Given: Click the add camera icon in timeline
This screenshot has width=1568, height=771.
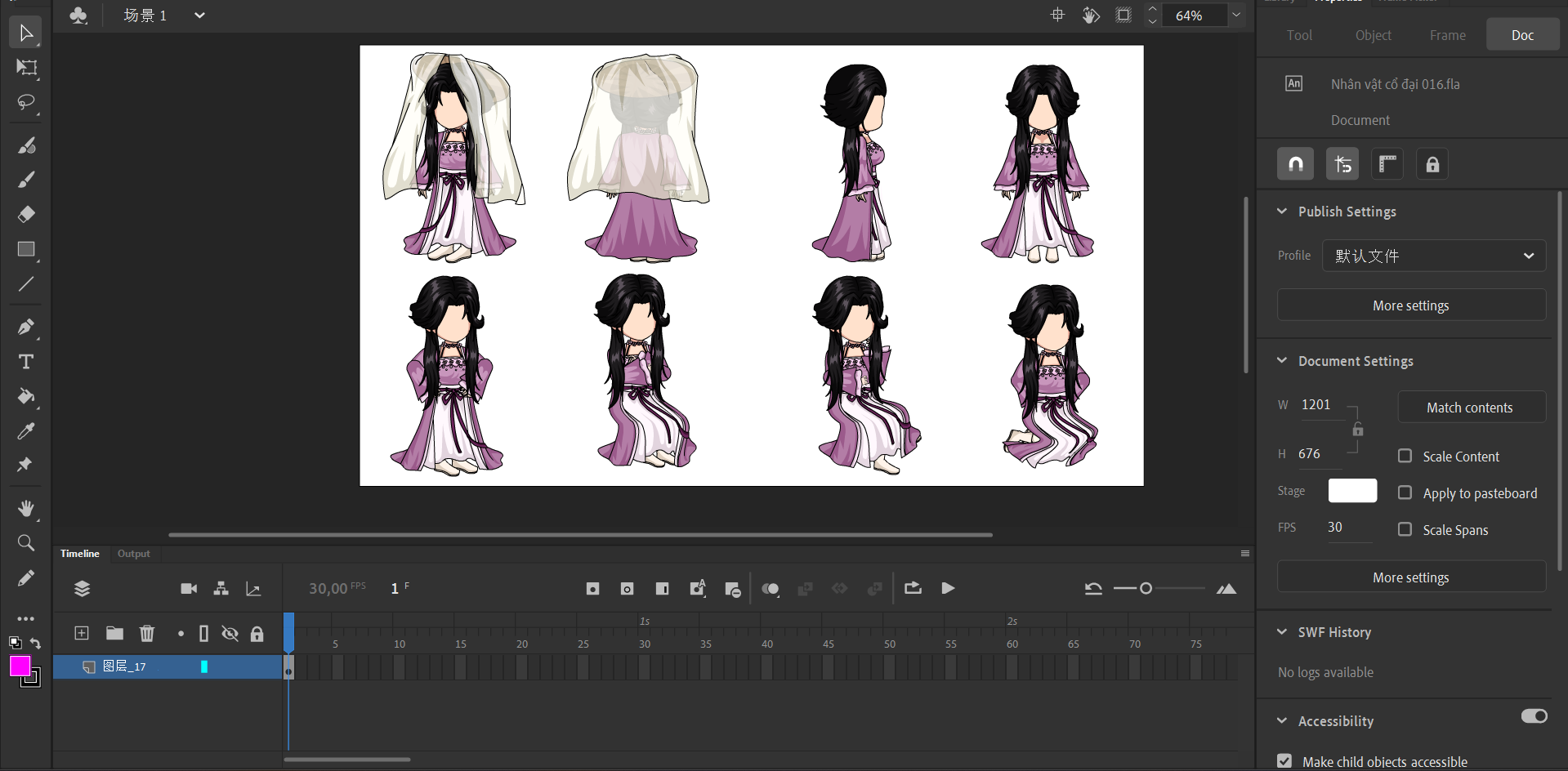Looking at the screenshot, I should click(x=189, y=589).
